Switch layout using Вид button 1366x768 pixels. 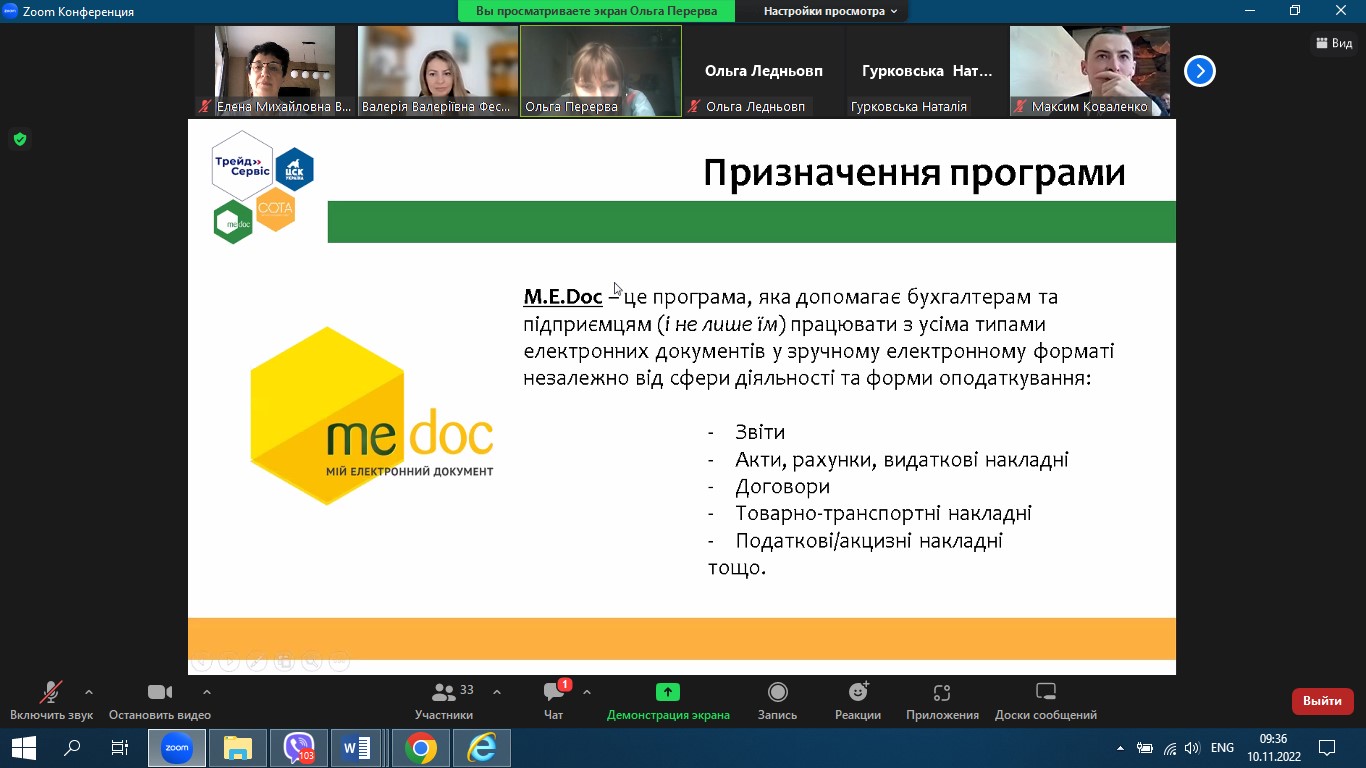(1335, 43)
